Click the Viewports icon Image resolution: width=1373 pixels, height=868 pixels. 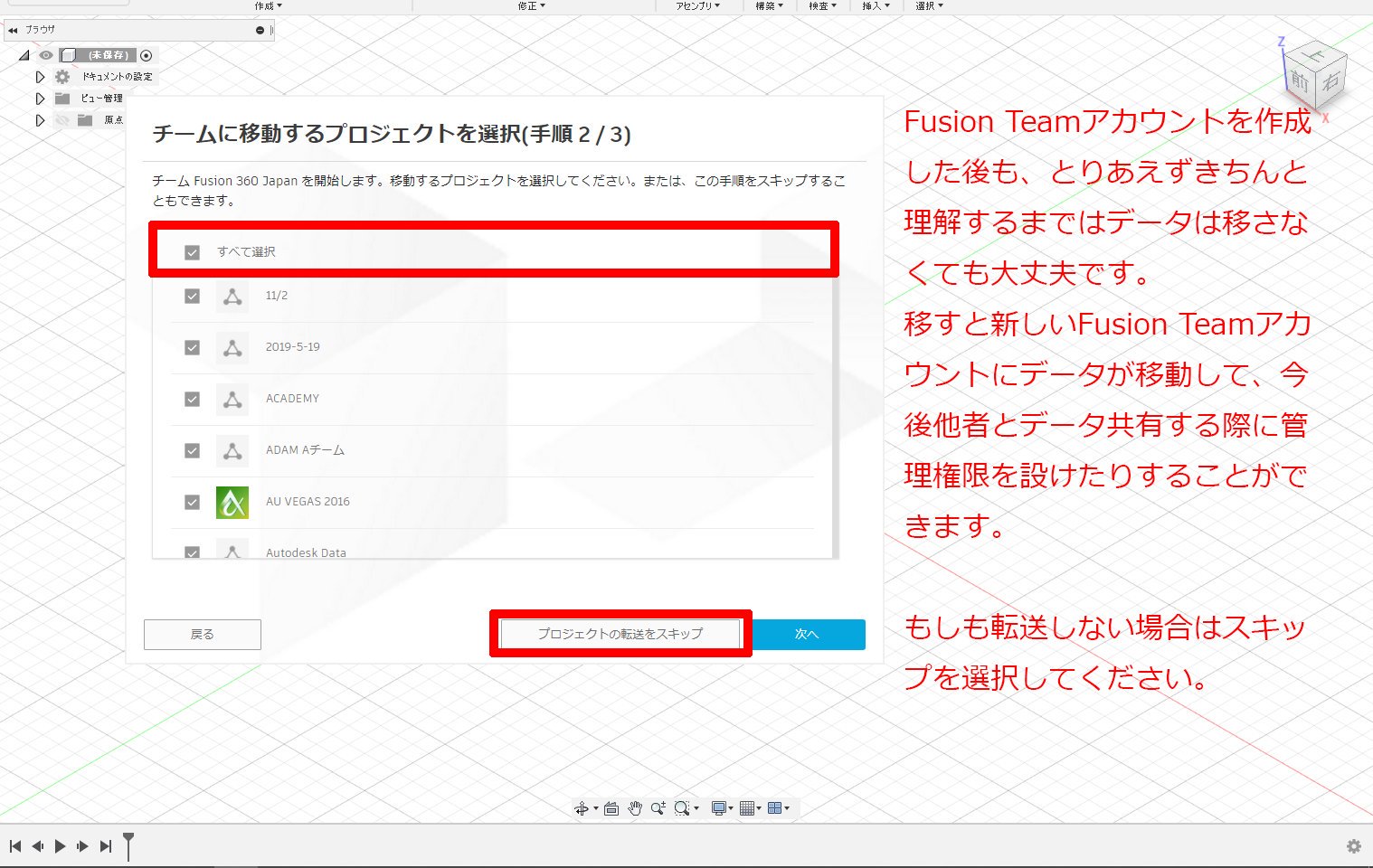[775, 807]
